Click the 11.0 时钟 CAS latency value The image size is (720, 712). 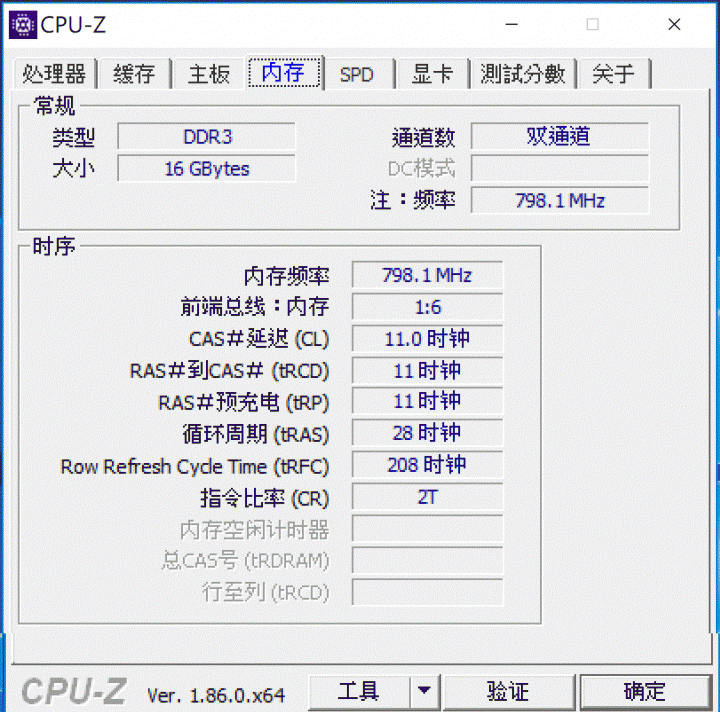tap(428, 339)
